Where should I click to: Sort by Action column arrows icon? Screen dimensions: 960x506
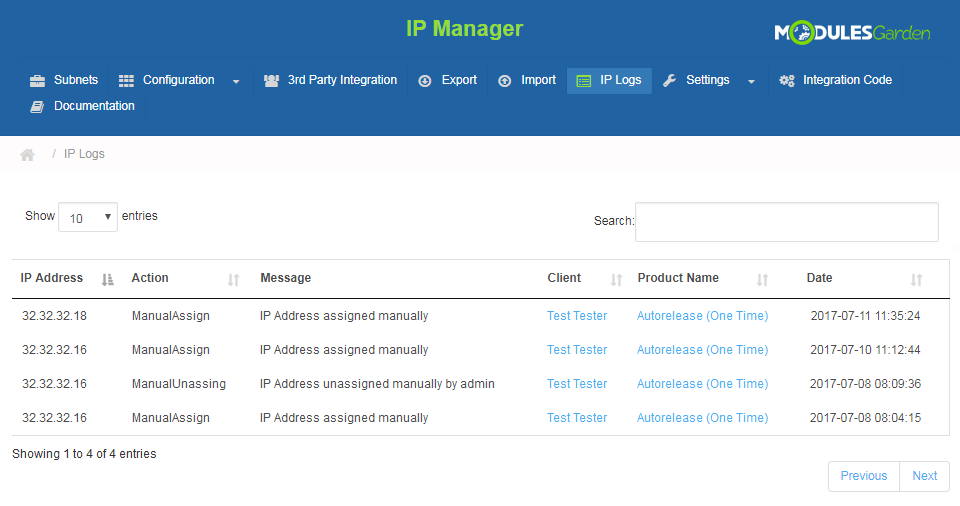click(233, 280)
